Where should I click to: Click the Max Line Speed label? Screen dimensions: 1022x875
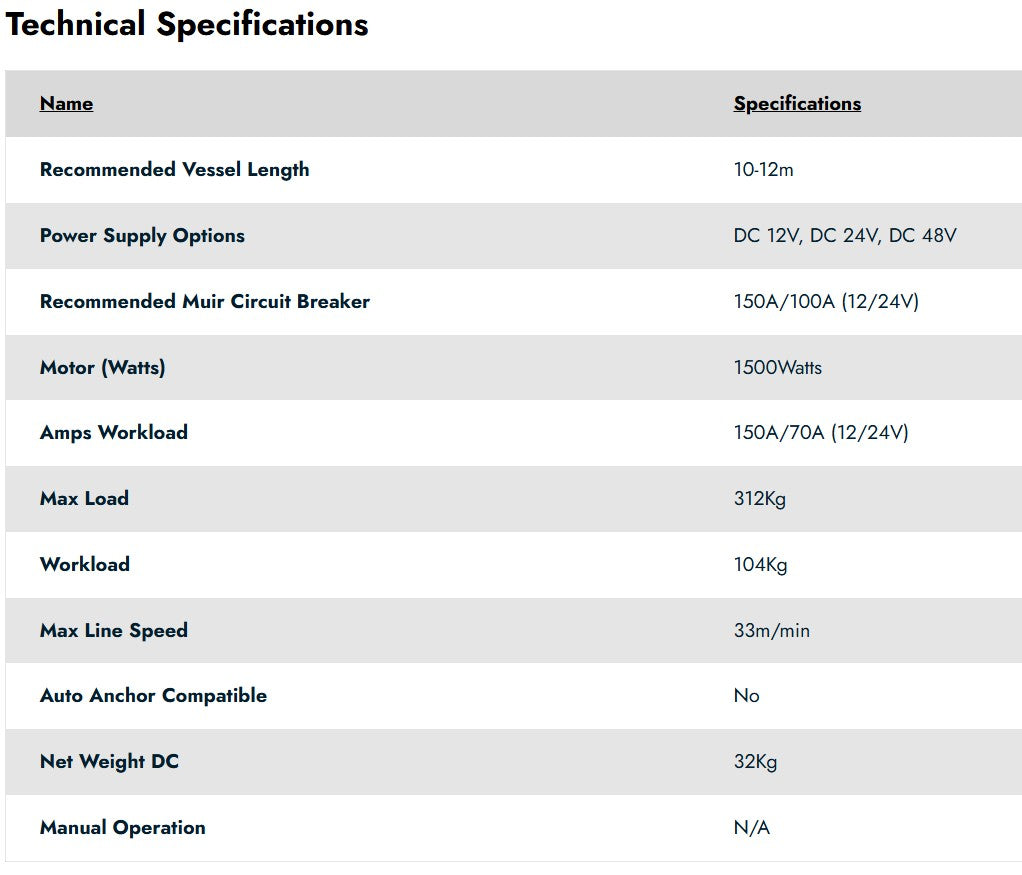(x=113, y=631)
